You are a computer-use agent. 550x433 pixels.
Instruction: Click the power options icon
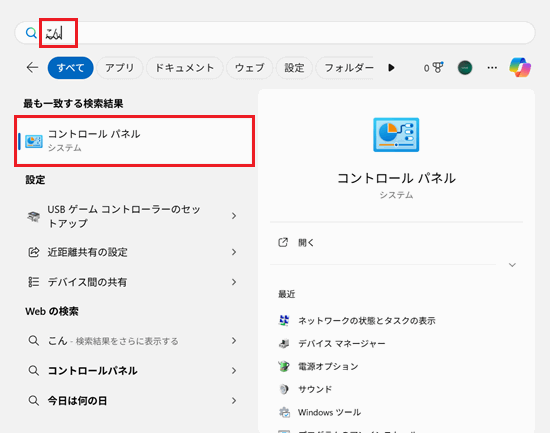(x=284, y=366)
